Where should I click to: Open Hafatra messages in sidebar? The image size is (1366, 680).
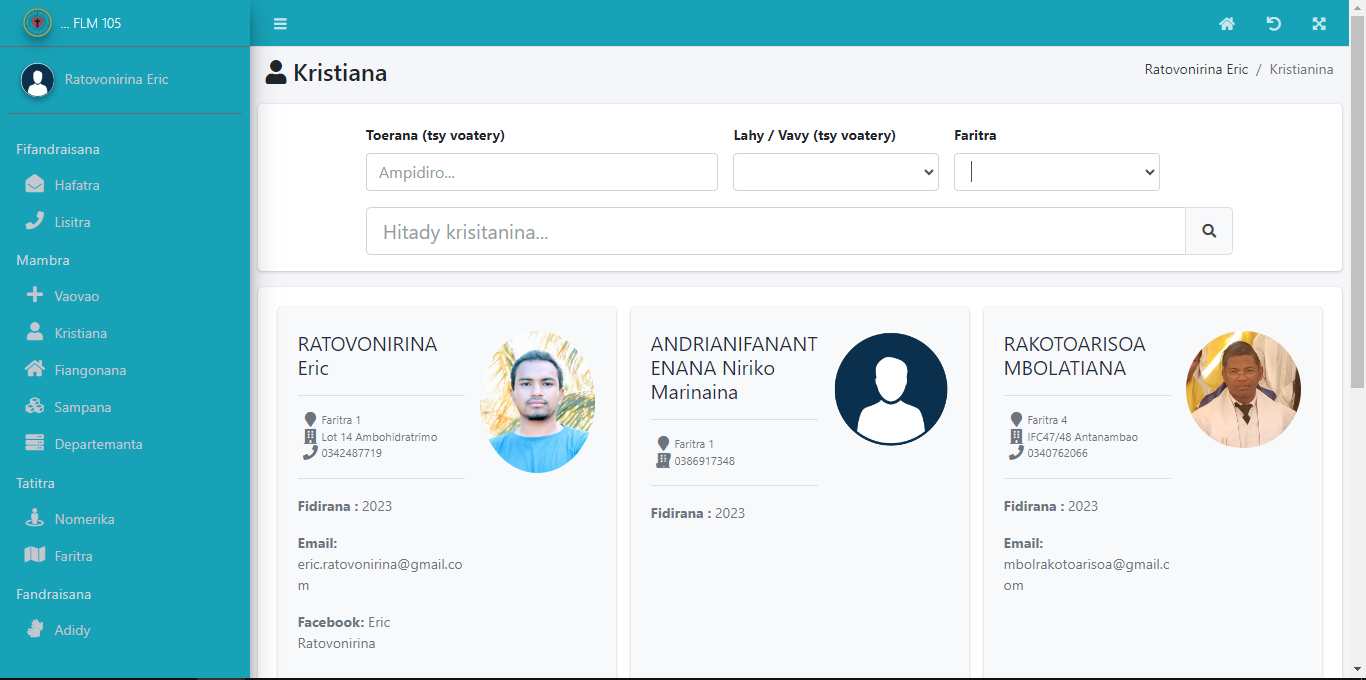pos(76,185)
